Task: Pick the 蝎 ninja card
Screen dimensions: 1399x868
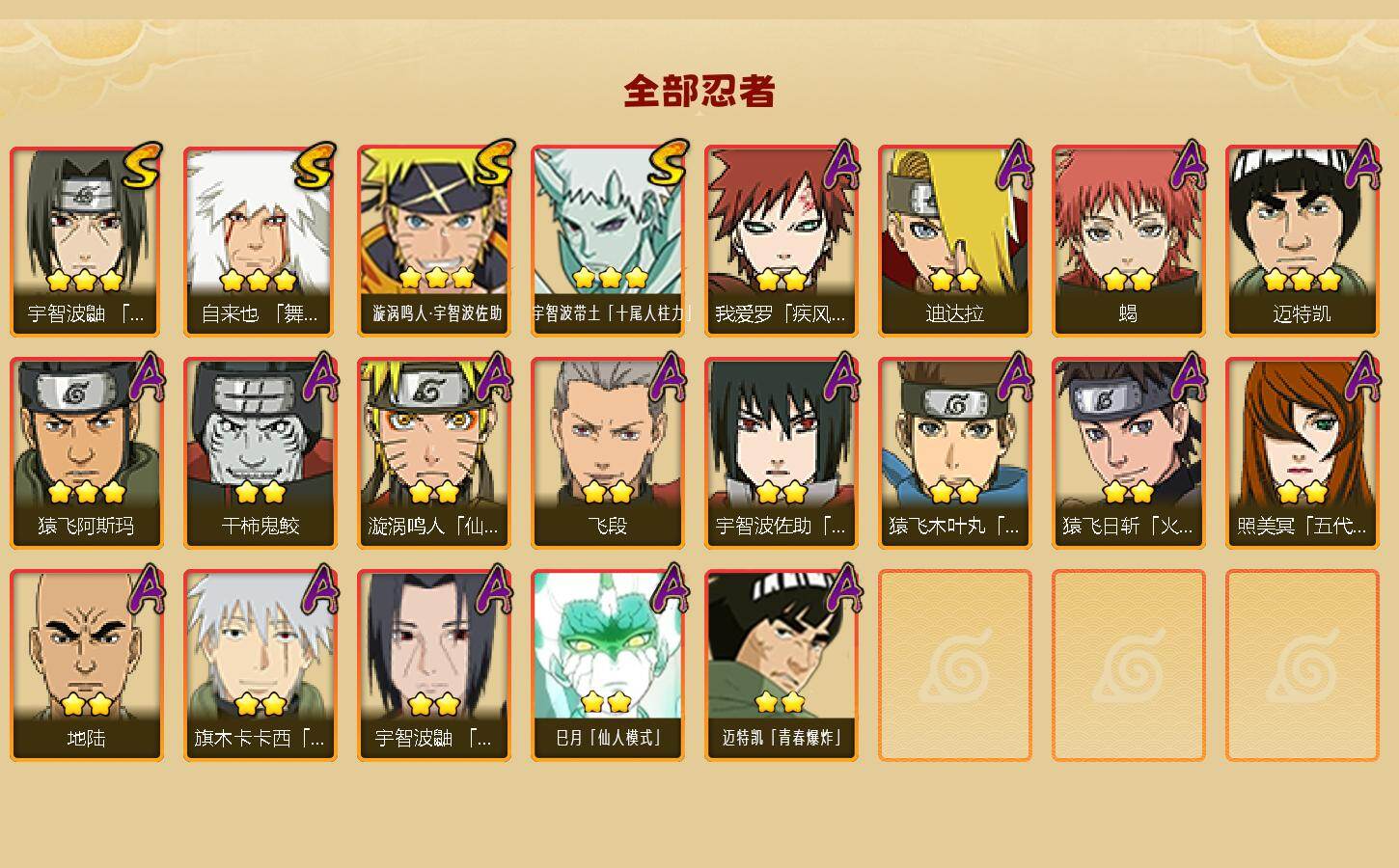Action: (1128, 241)
